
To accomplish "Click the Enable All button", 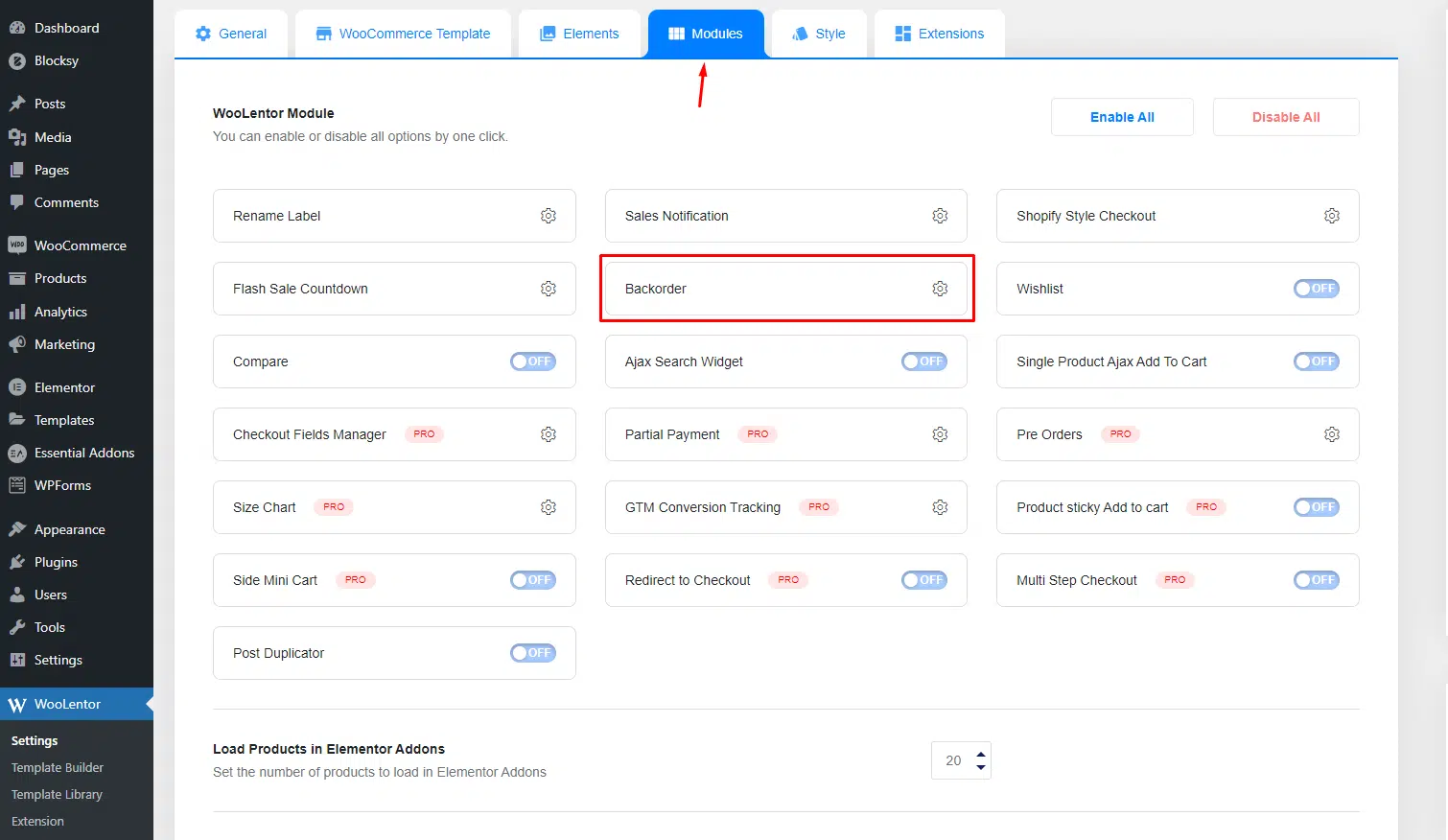I will pos(1122,117).
